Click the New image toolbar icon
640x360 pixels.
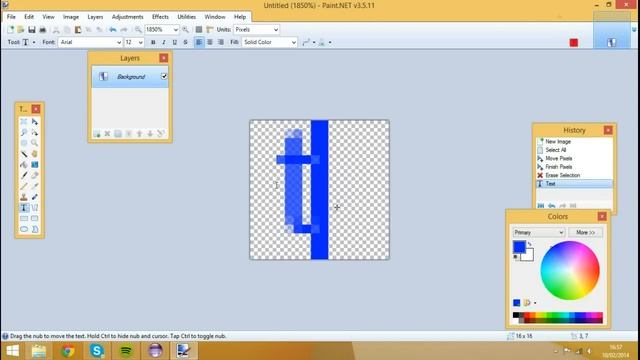[10, 29]
